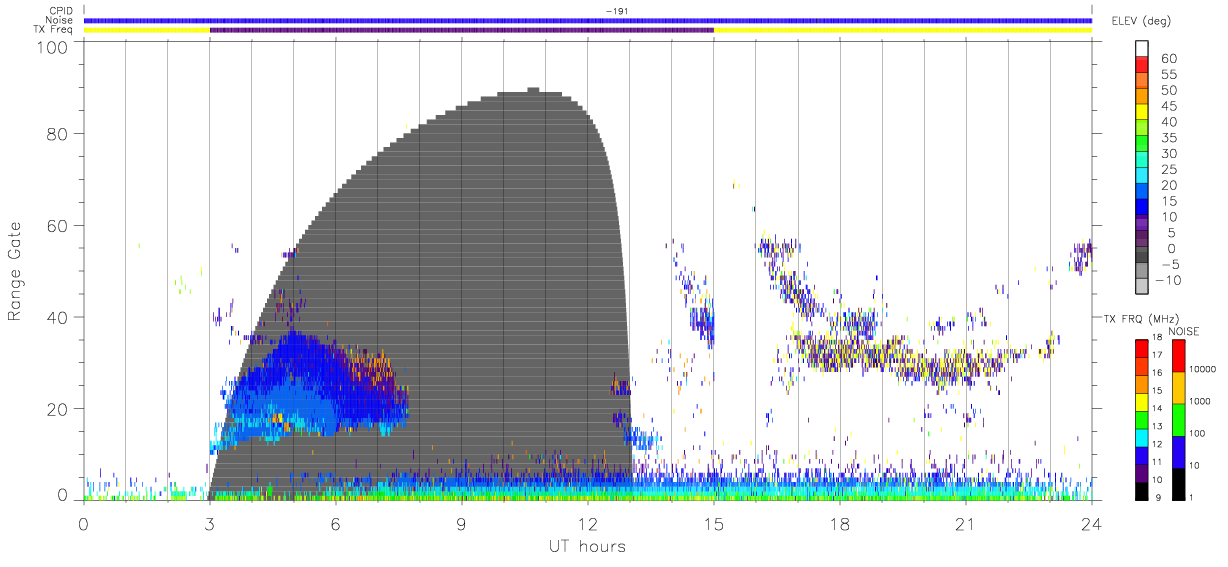The width and height of the screenshot is (1228, 567).
Task: Click the 9 label on the TX FRQ bar
Action: [1156, 497]
